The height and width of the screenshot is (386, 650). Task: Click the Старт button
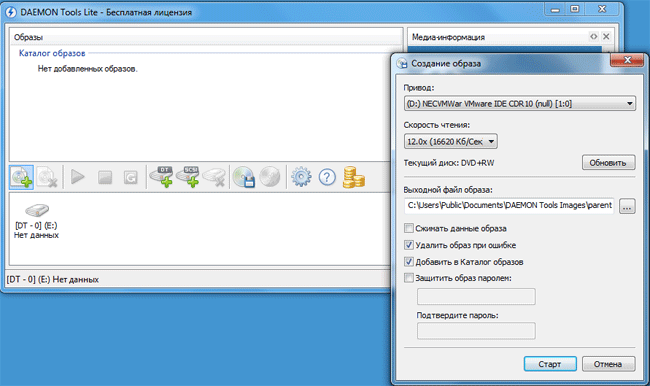coord(550,364)
